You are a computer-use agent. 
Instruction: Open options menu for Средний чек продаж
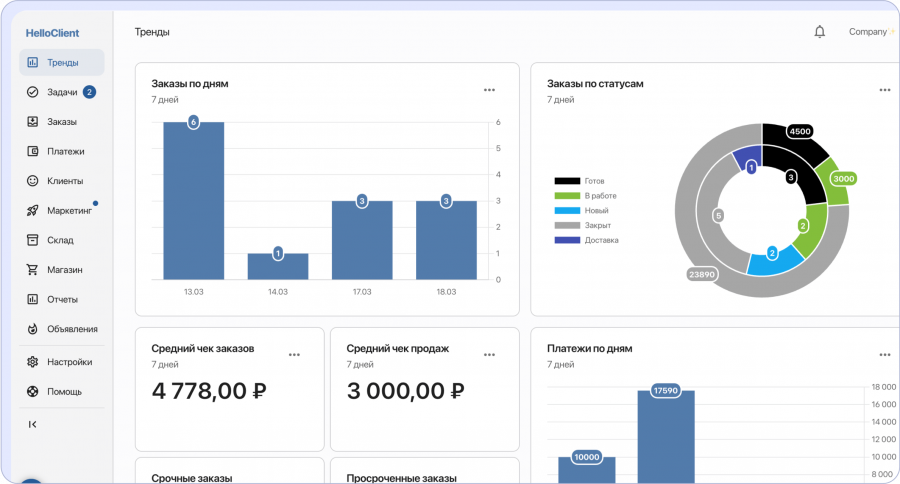(489, 355)
